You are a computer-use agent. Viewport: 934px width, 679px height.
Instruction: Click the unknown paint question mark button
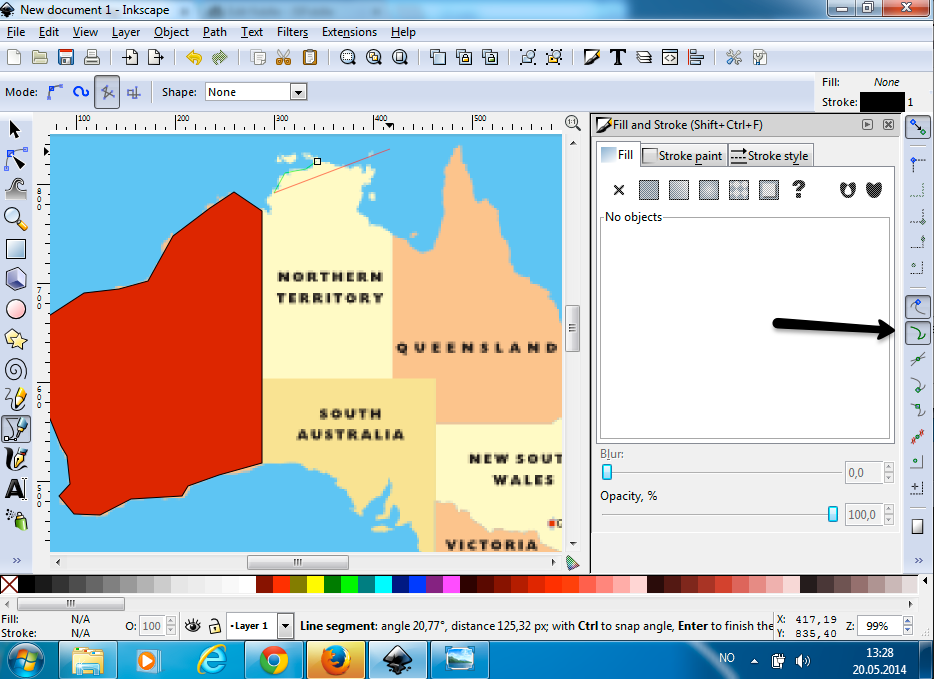(x=798, y=189)
